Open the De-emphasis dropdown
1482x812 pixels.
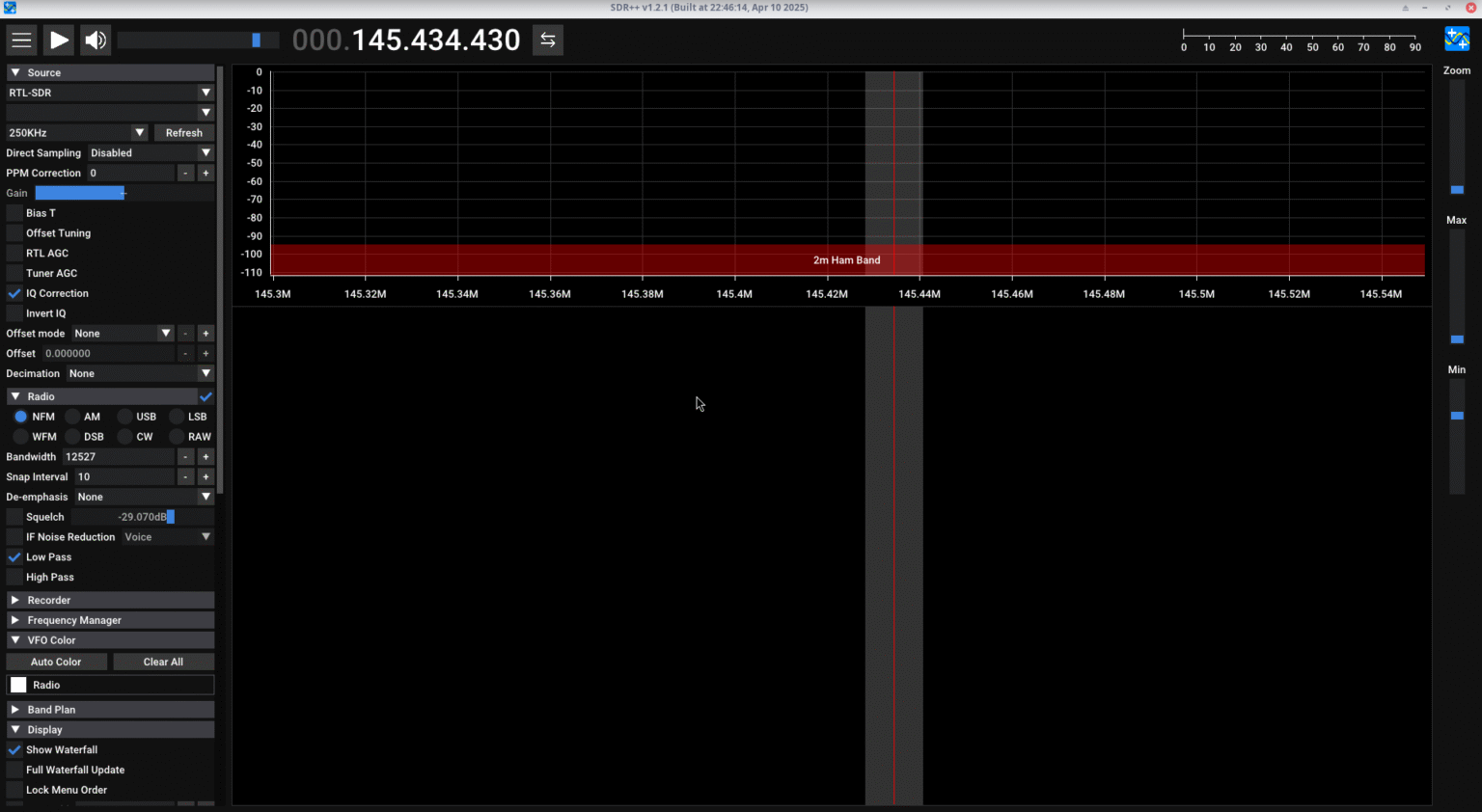tap(145, 497)
